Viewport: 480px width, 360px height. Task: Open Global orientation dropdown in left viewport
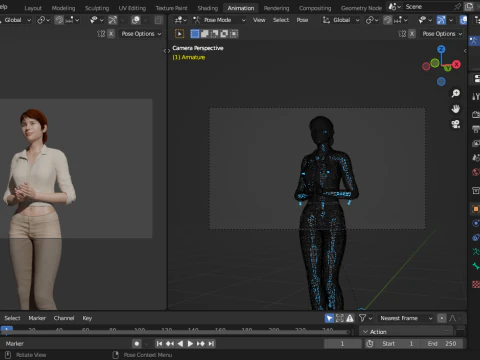[x=16, y=20]
